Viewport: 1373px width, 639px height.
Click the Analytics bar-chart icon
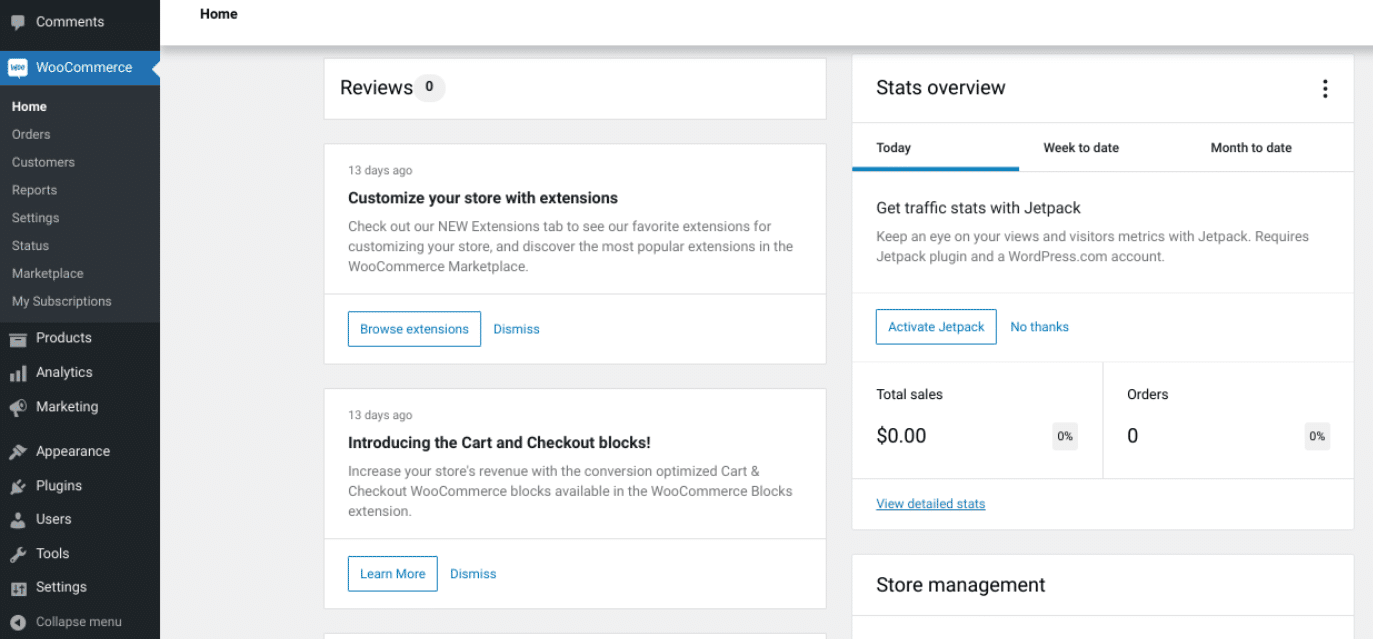(x=18, y=372)
